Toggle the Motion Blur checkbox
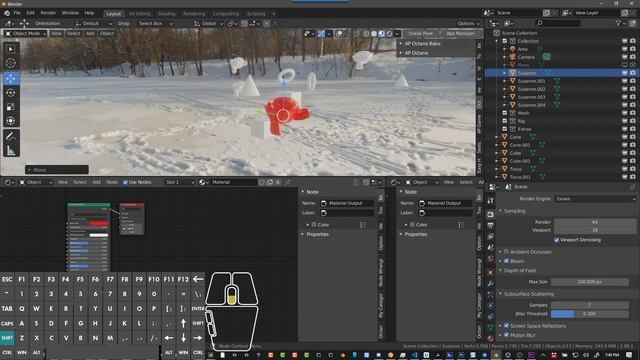This screenshot has width=640, height=360. pyautogui.click(x=506, y=335)
